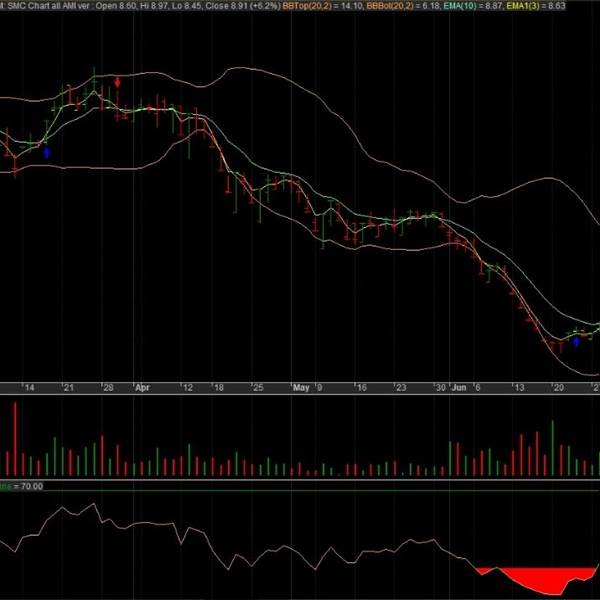This screenshot has width=600, height=600.
Task: Click the 'Lo 8.45' value in header
Action: (186, 6)
